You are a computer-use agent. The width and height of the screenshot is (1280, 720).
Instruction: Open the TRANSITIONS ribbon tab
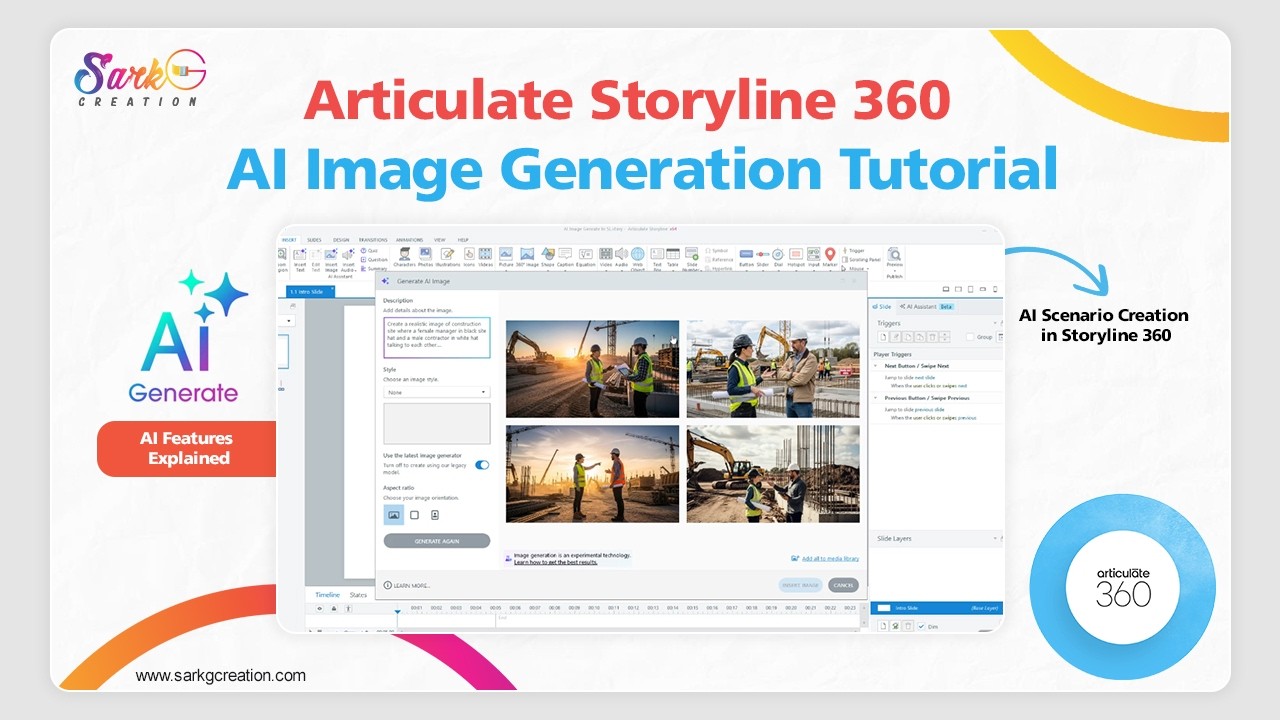(x=373, y=240)
